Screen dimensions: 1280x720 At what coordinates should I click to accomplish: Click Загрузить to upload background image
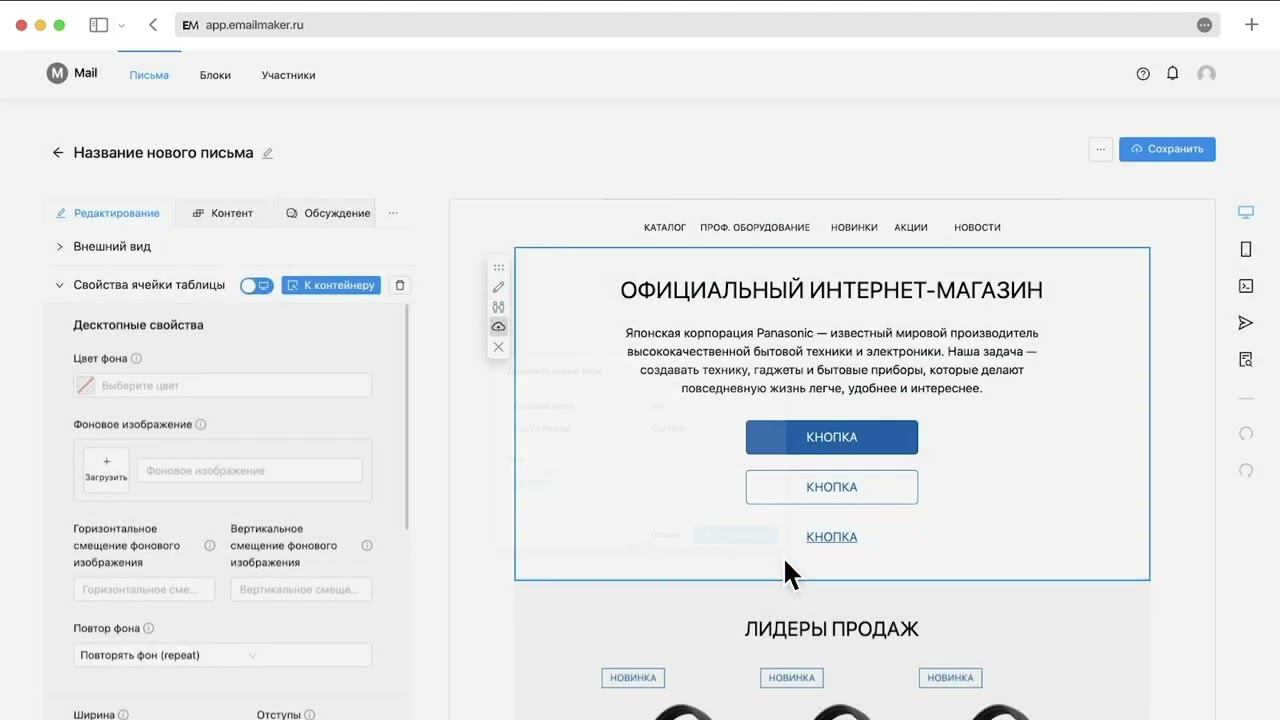tap(106, 469)
